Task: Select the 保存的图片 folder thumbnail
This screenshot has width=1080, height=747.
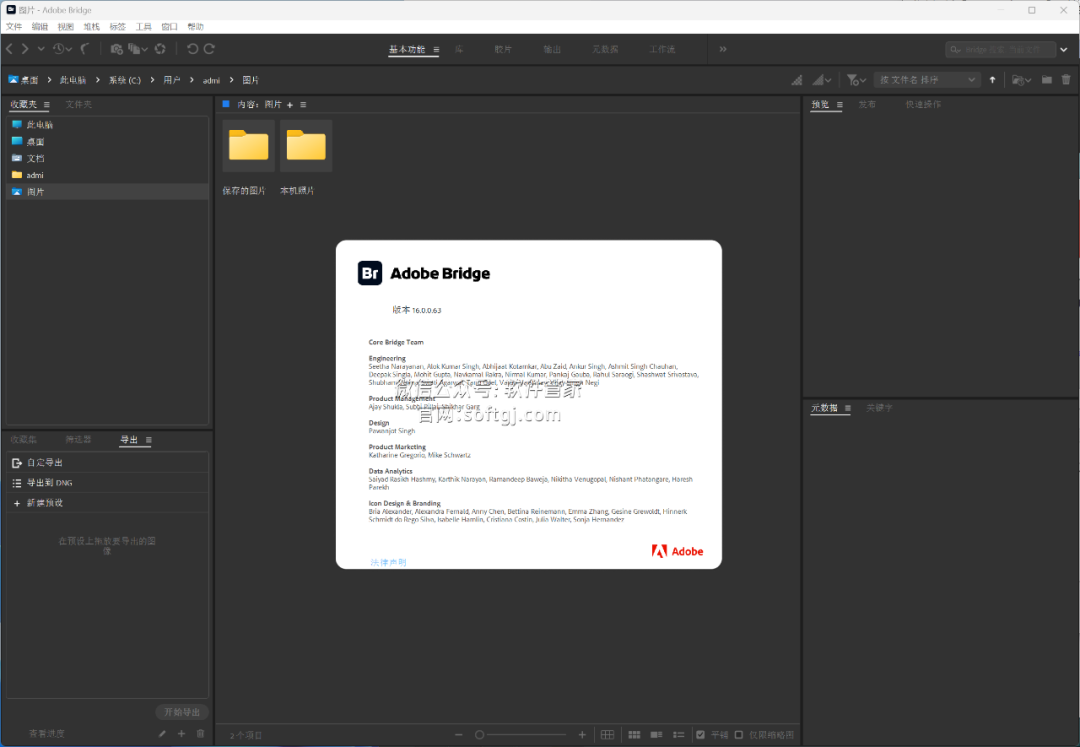Action: coord(248,146)
